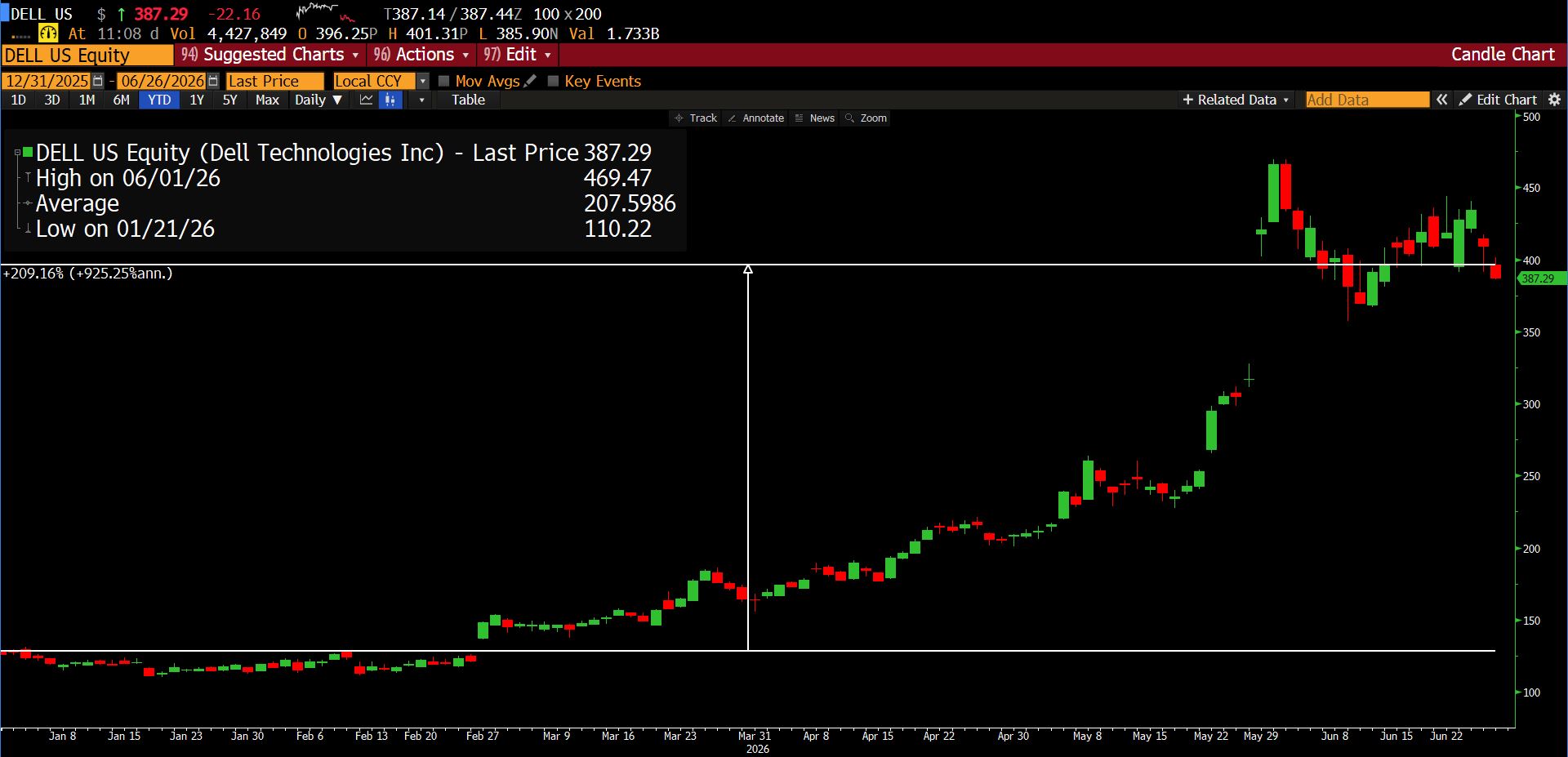Expand the chart type dropdown arrow
This screenshot has height=757, width=1568.
(421, 100)
